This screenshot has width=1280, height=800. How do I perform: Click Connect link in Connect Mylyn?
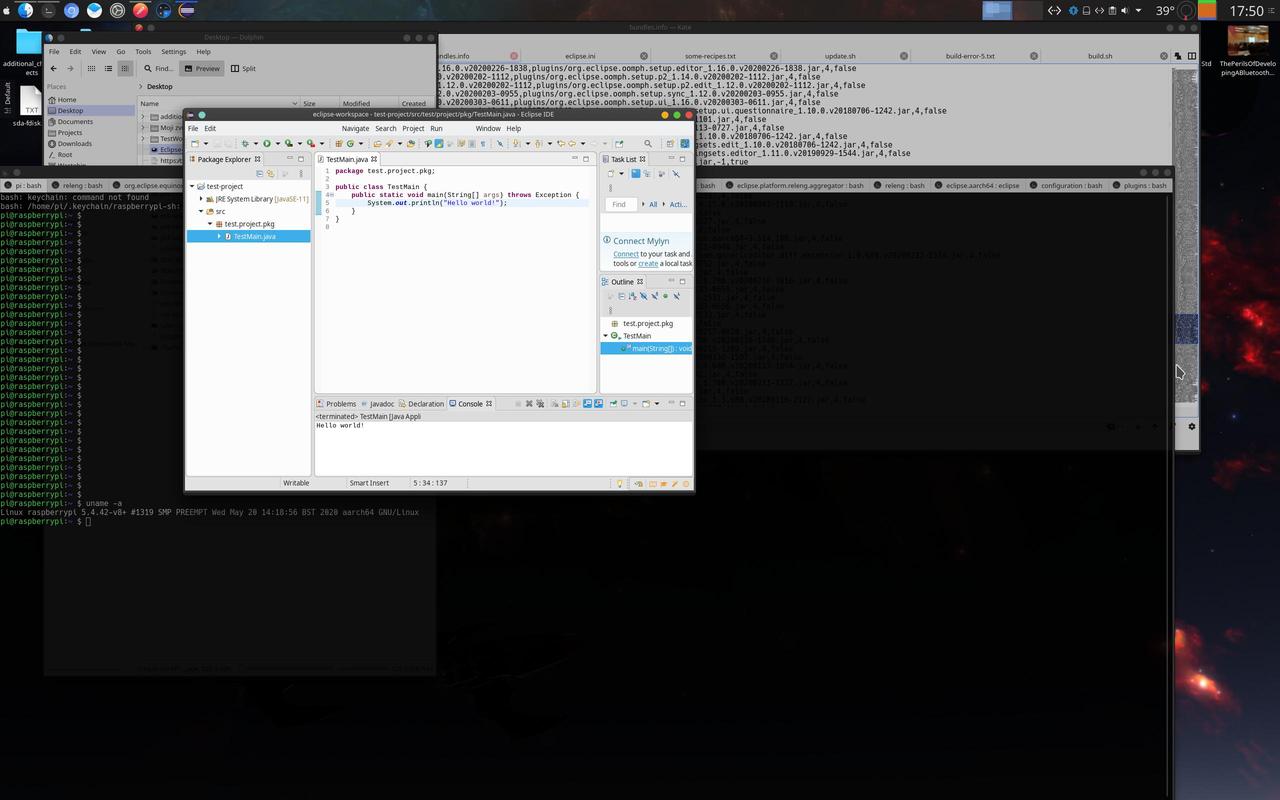pos(626,254)
